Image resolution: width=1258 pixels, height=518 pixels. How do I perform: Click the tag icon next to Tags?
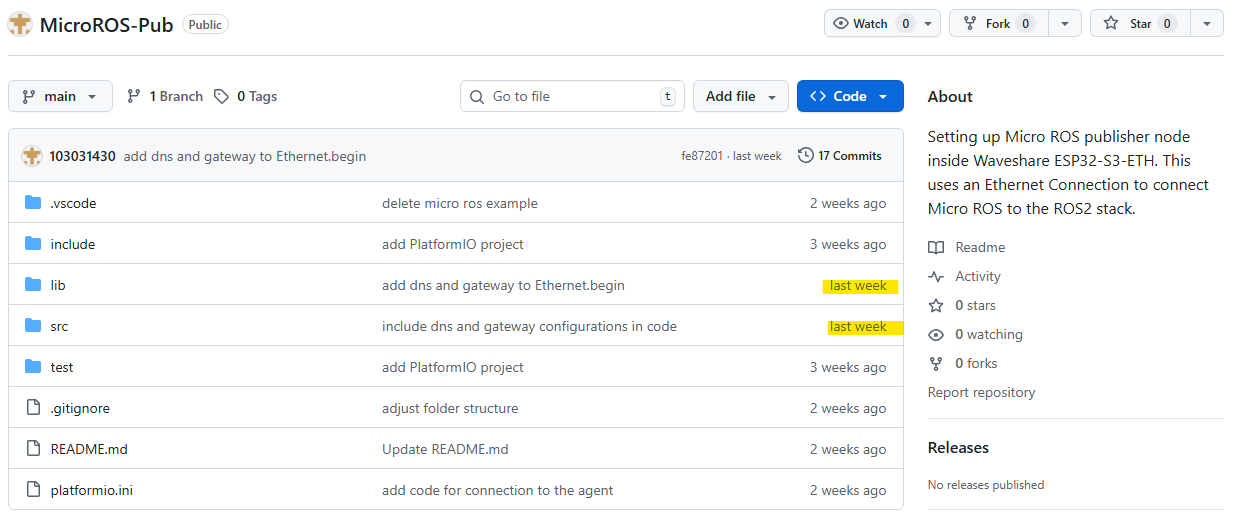[x=222, y=97]
